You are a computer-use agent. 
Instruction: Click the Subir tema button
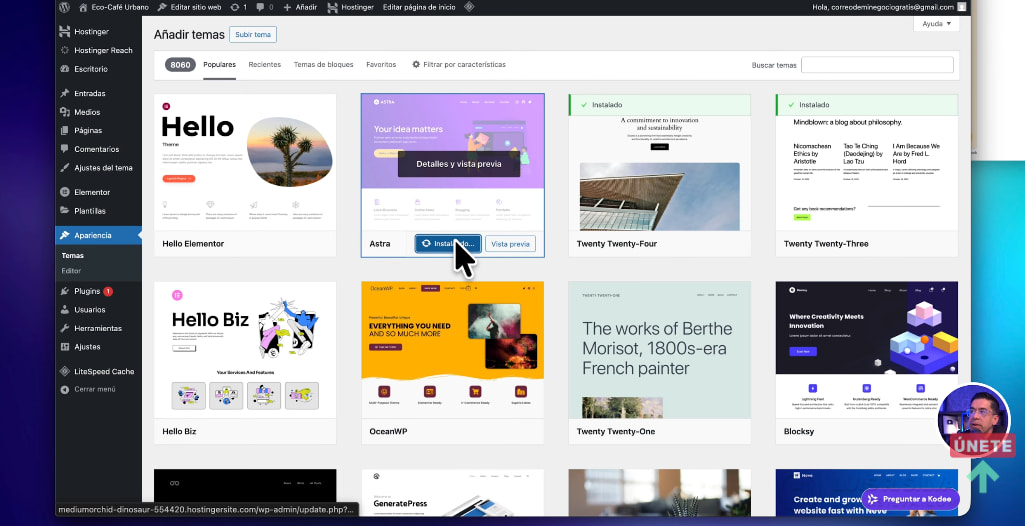[x=253, y=35]
